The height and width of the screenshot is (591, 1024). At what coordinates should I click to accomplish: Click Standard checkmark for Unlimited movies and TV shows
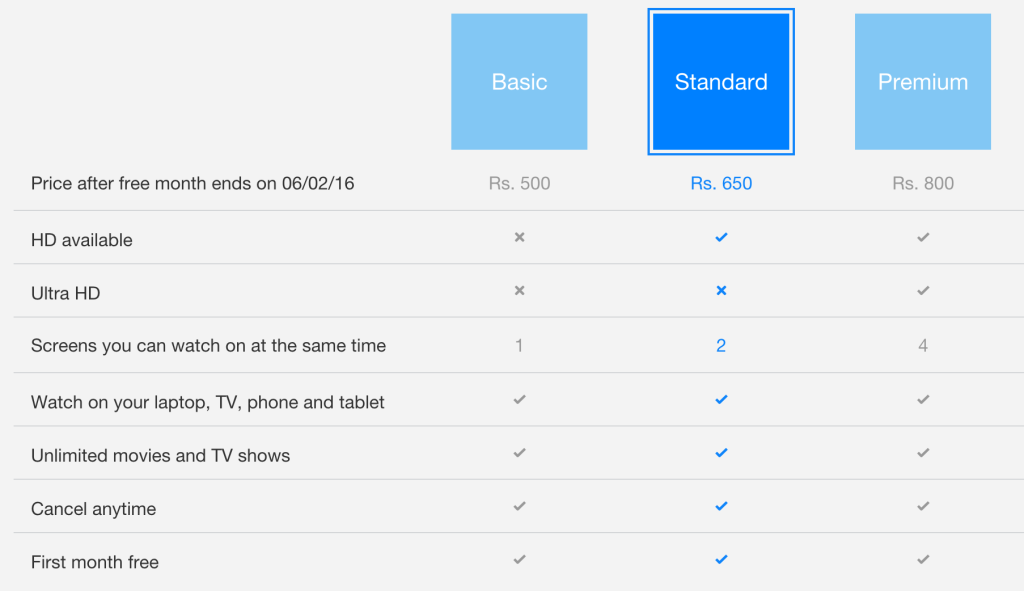tap(721, 453)
